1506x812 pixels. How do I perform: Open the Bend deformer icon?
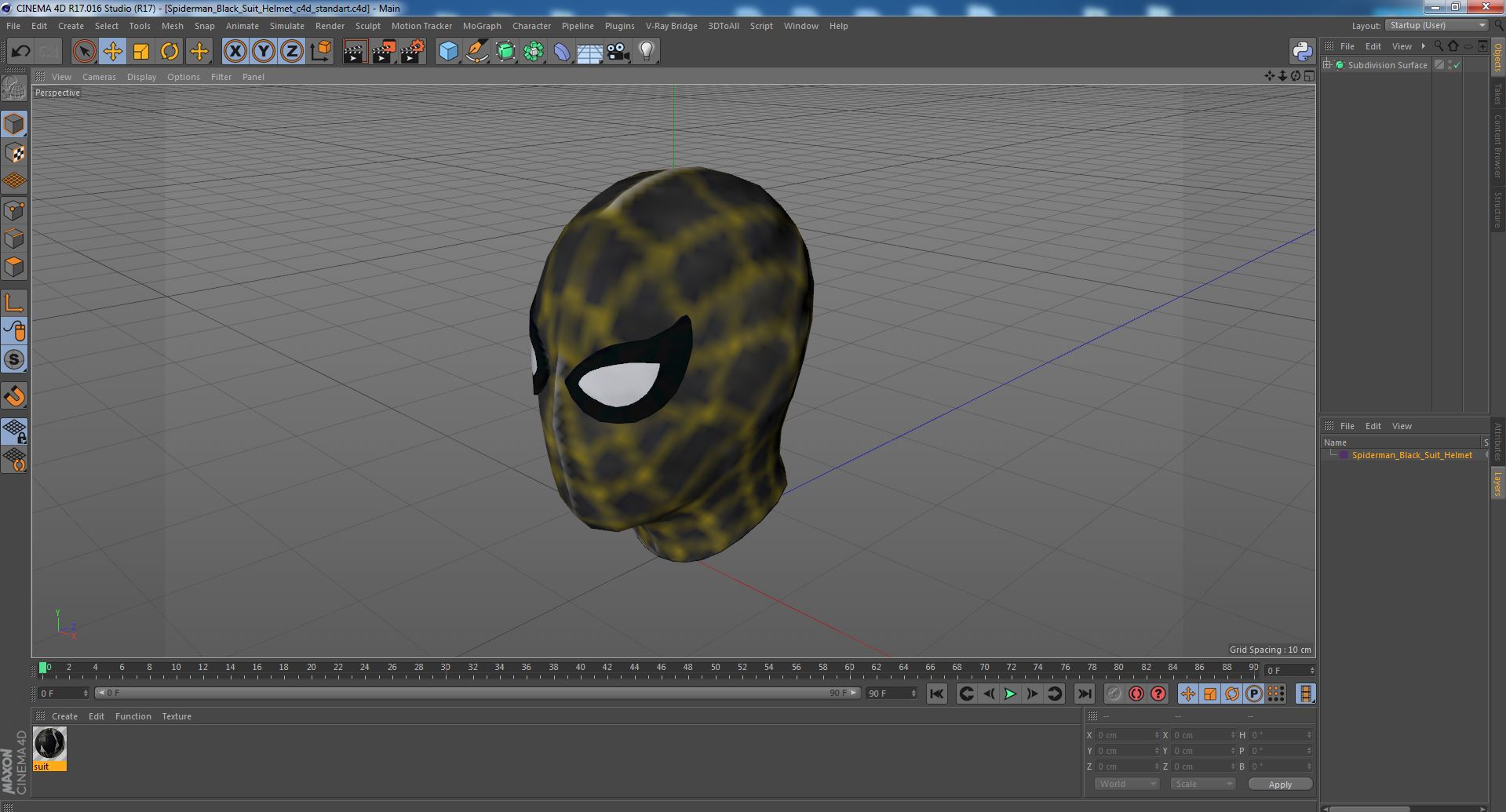pos(562,52)
